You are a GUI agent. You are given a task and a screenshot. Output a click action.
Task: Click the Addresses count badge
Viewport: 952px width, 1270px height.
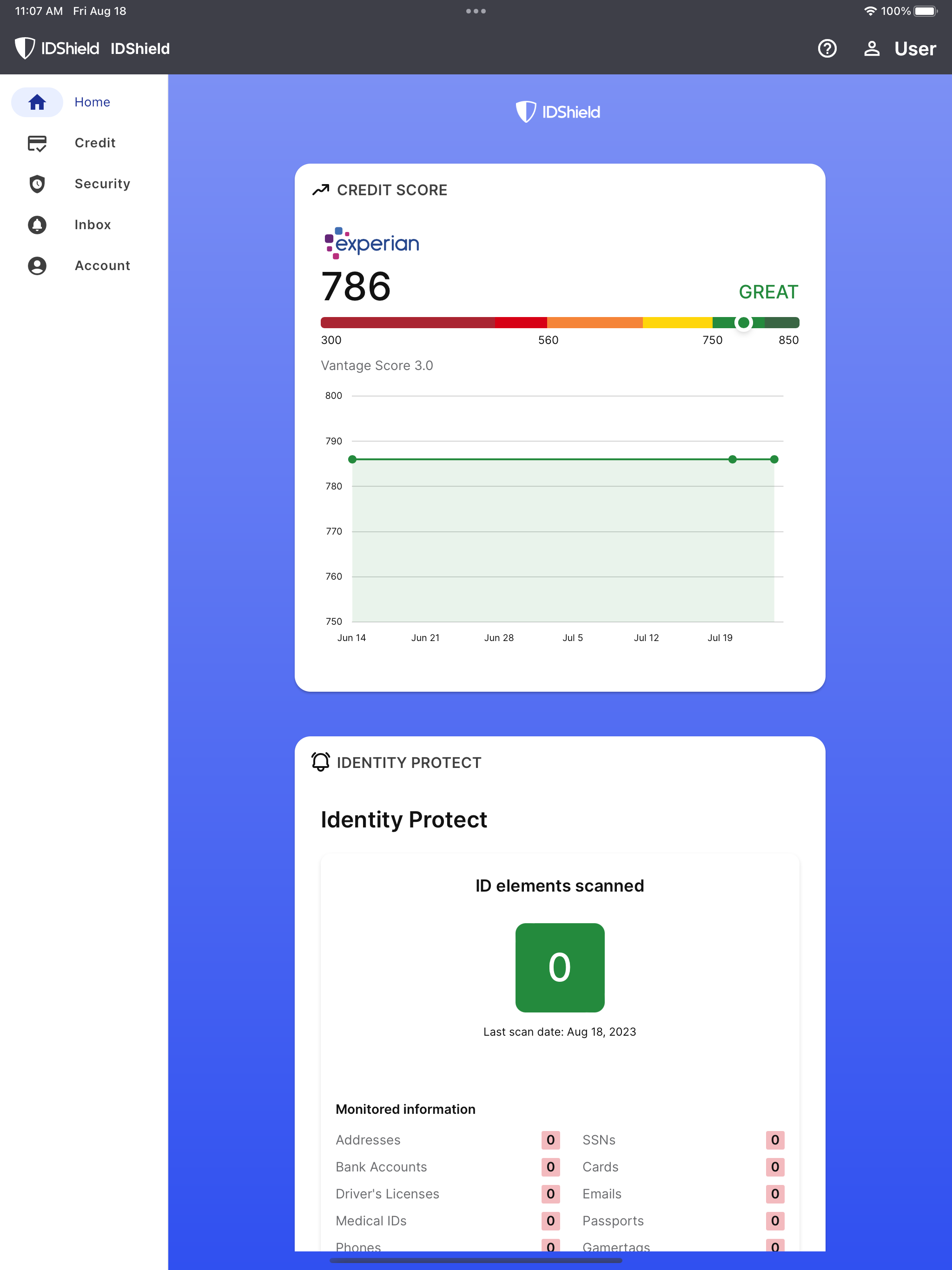point(550,1140)
